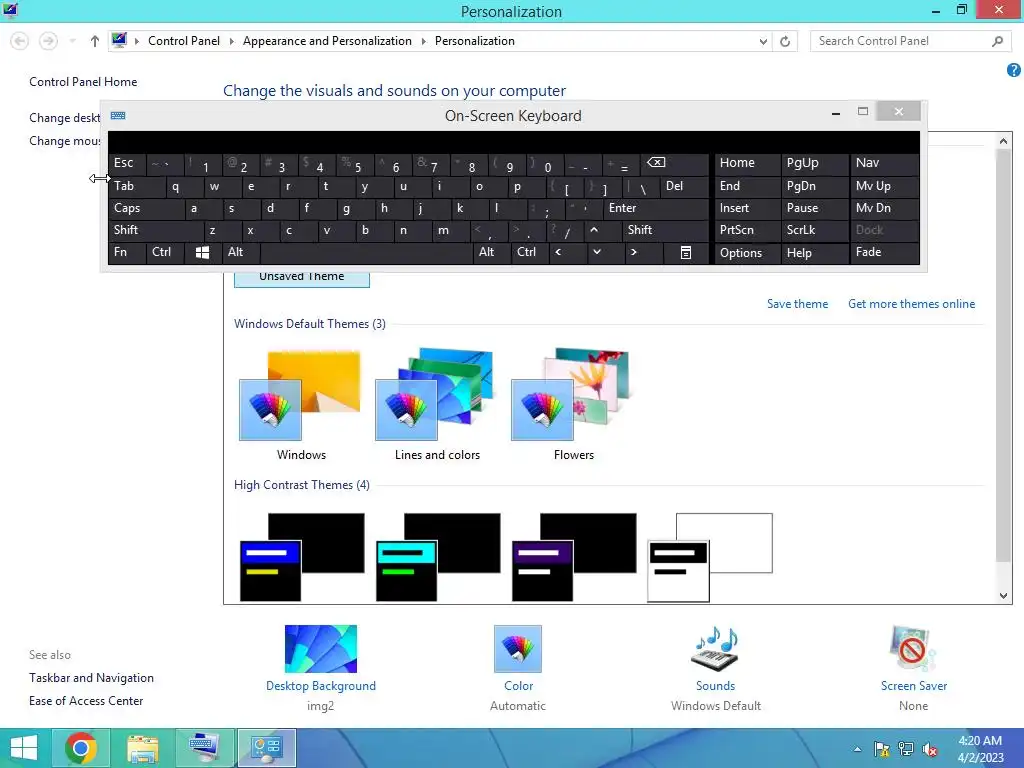Click the Fade key on keyboard

coord(884,252)
